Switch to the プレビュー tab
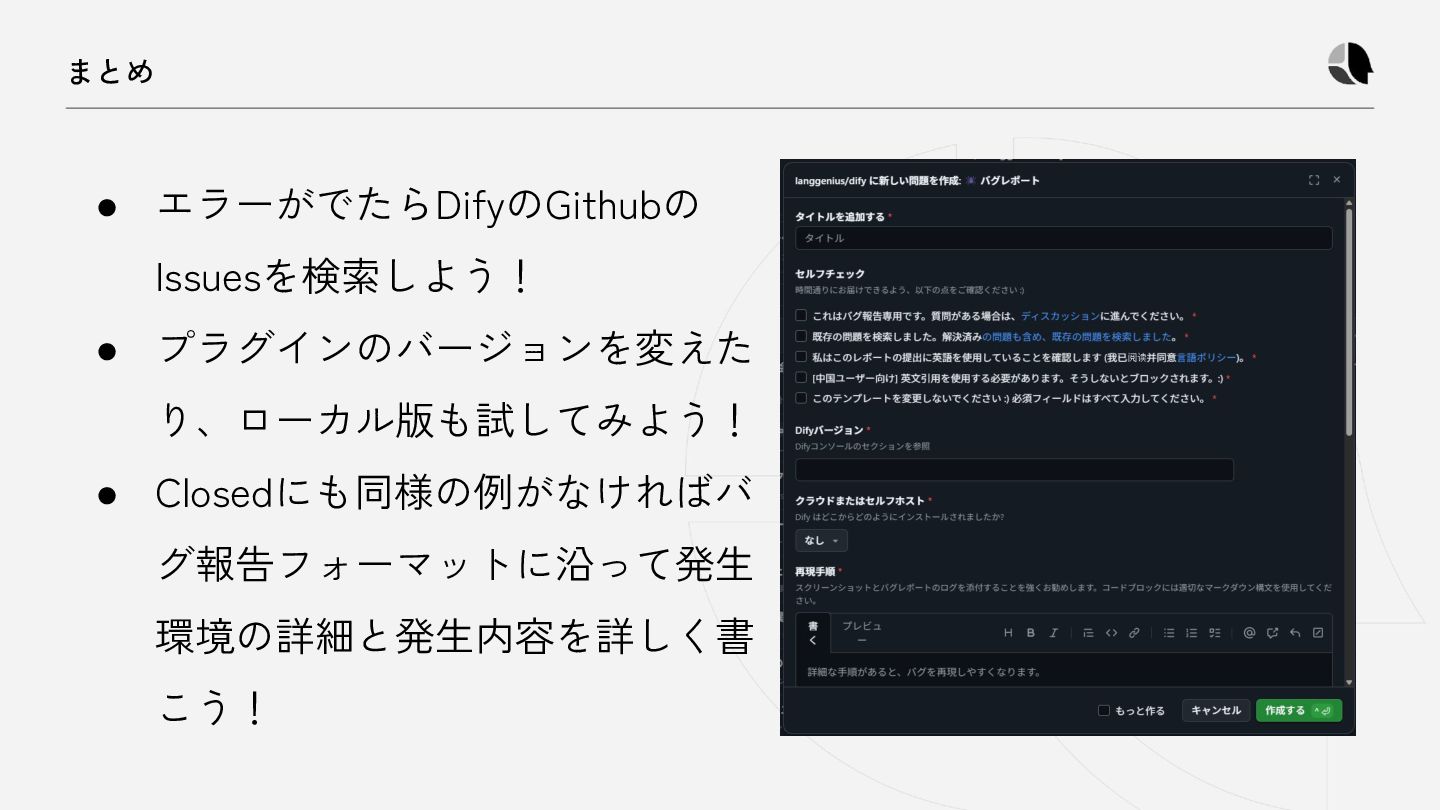Screen dimensions: 1440x810 pos(861,633)
